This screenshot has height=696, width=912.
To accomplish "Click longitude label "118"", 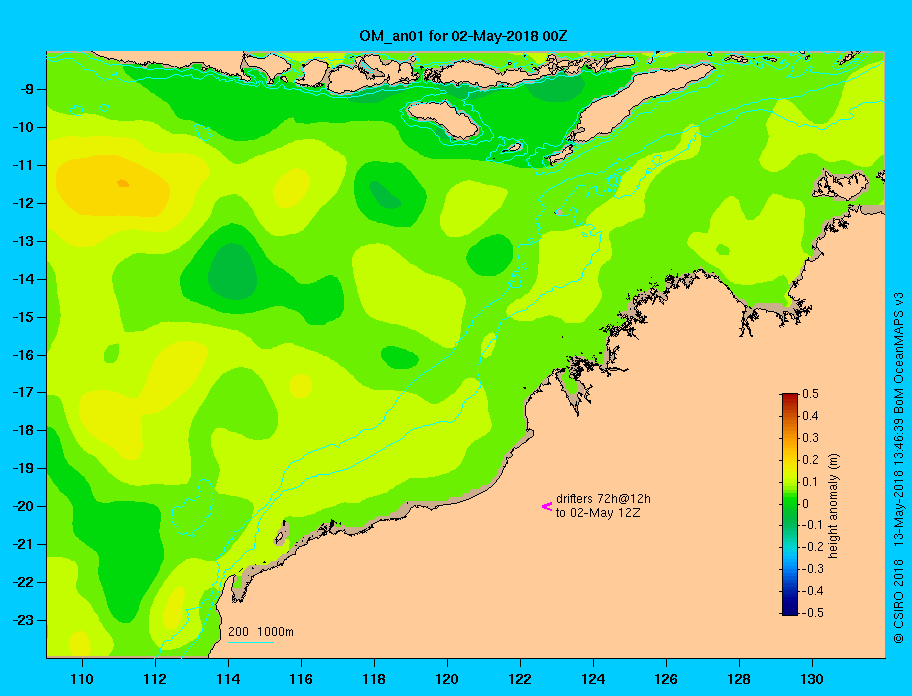I will tap(374, 679).
